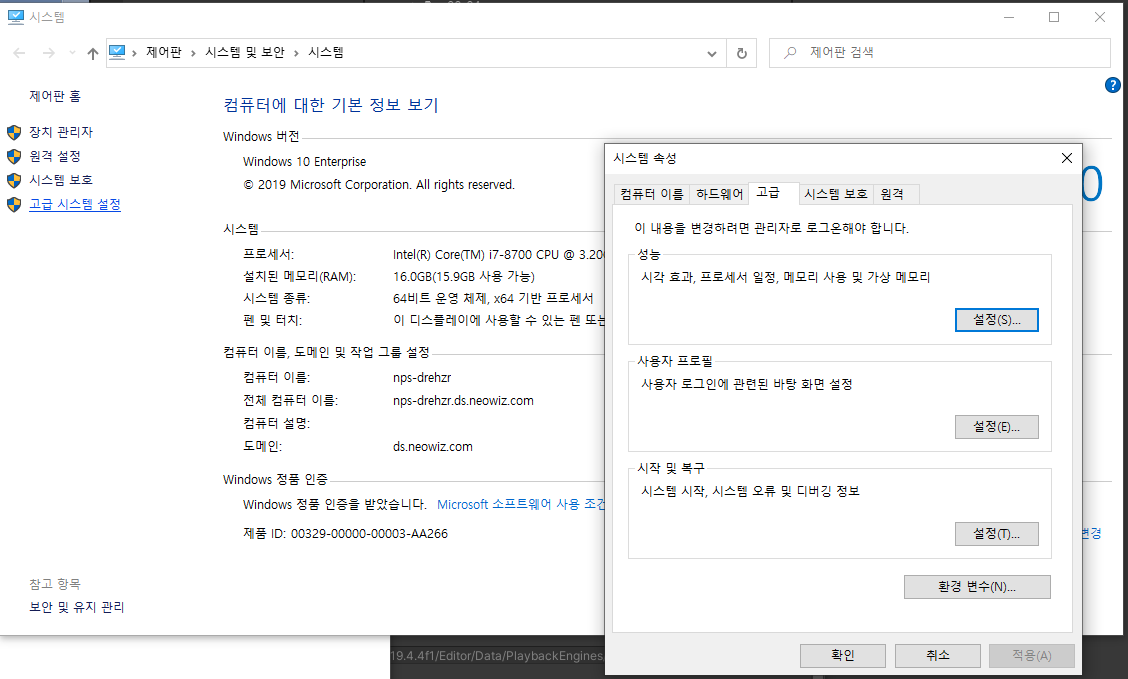Expand the chevron after 제어판 breadcrumb

195,52
